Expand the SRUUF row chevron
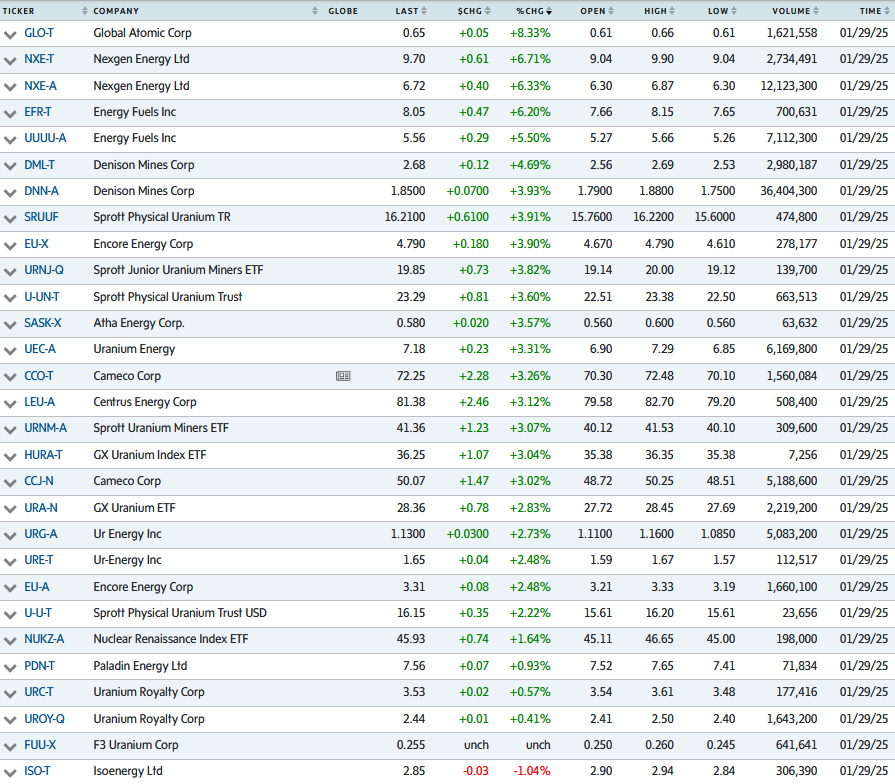The width and height of the screenshot is (895, 784). pyautogui.click(x=10, y=219)
